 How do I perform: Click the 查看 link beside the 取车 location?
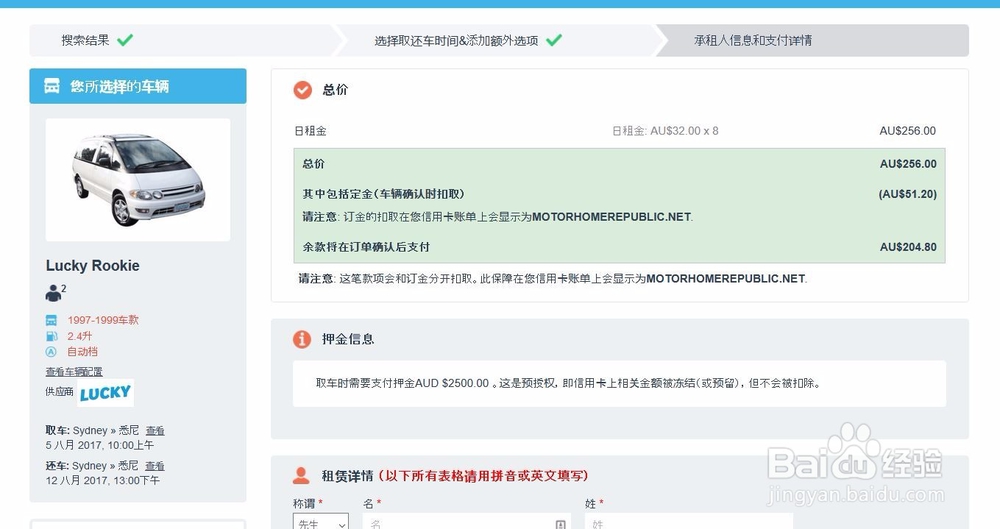point(155,431)
